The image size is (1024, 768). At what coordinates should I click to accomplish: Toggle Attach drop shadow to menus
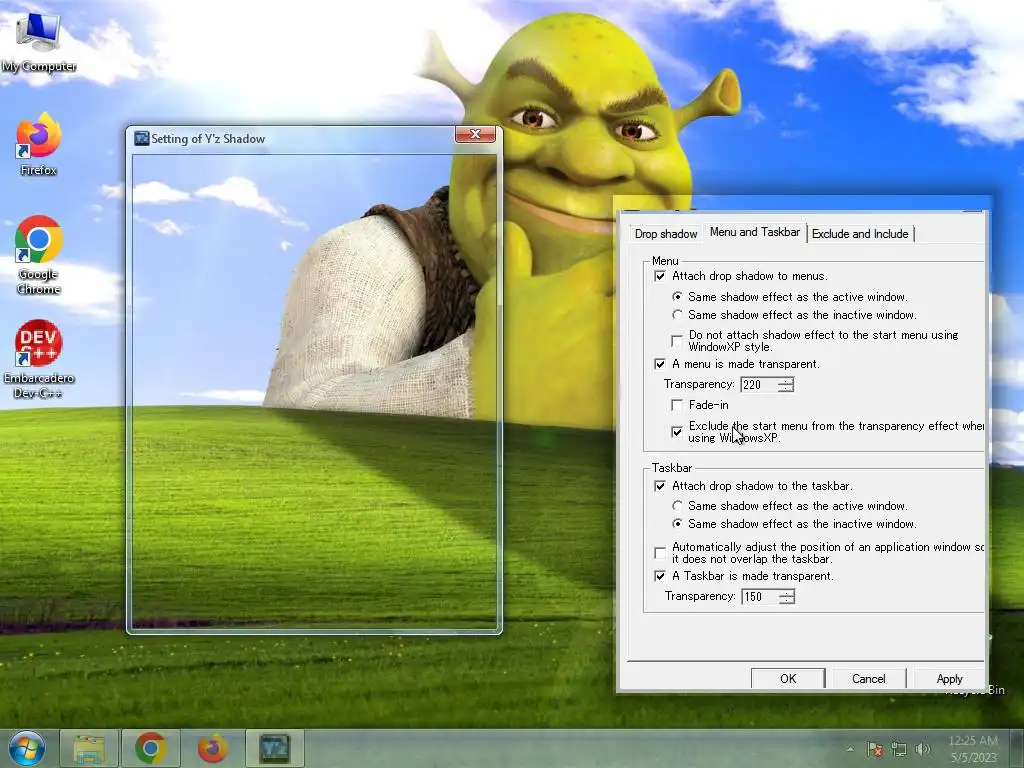[x=660, y=276]
